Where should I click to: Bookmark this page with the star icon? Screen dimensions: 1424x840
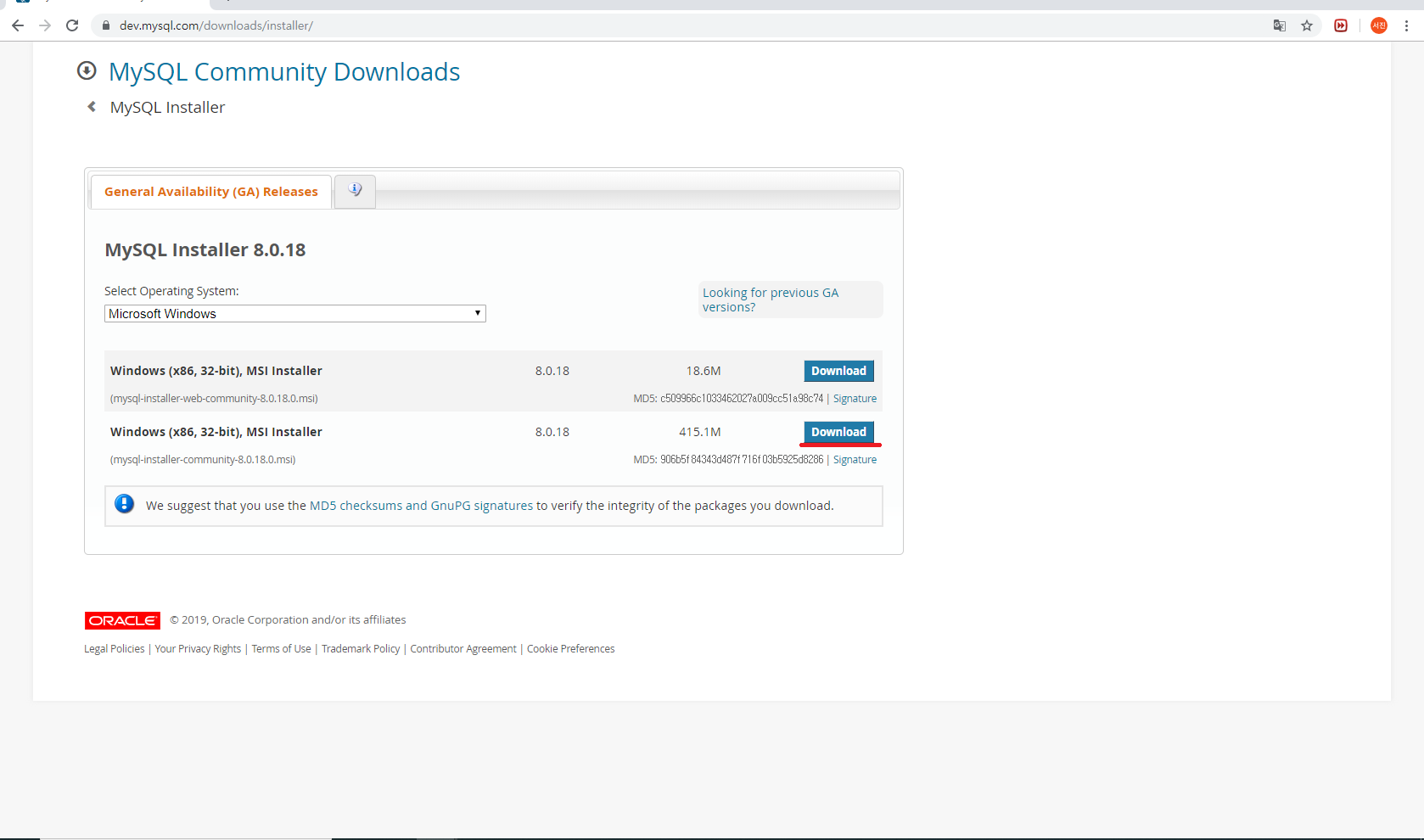1307,25
